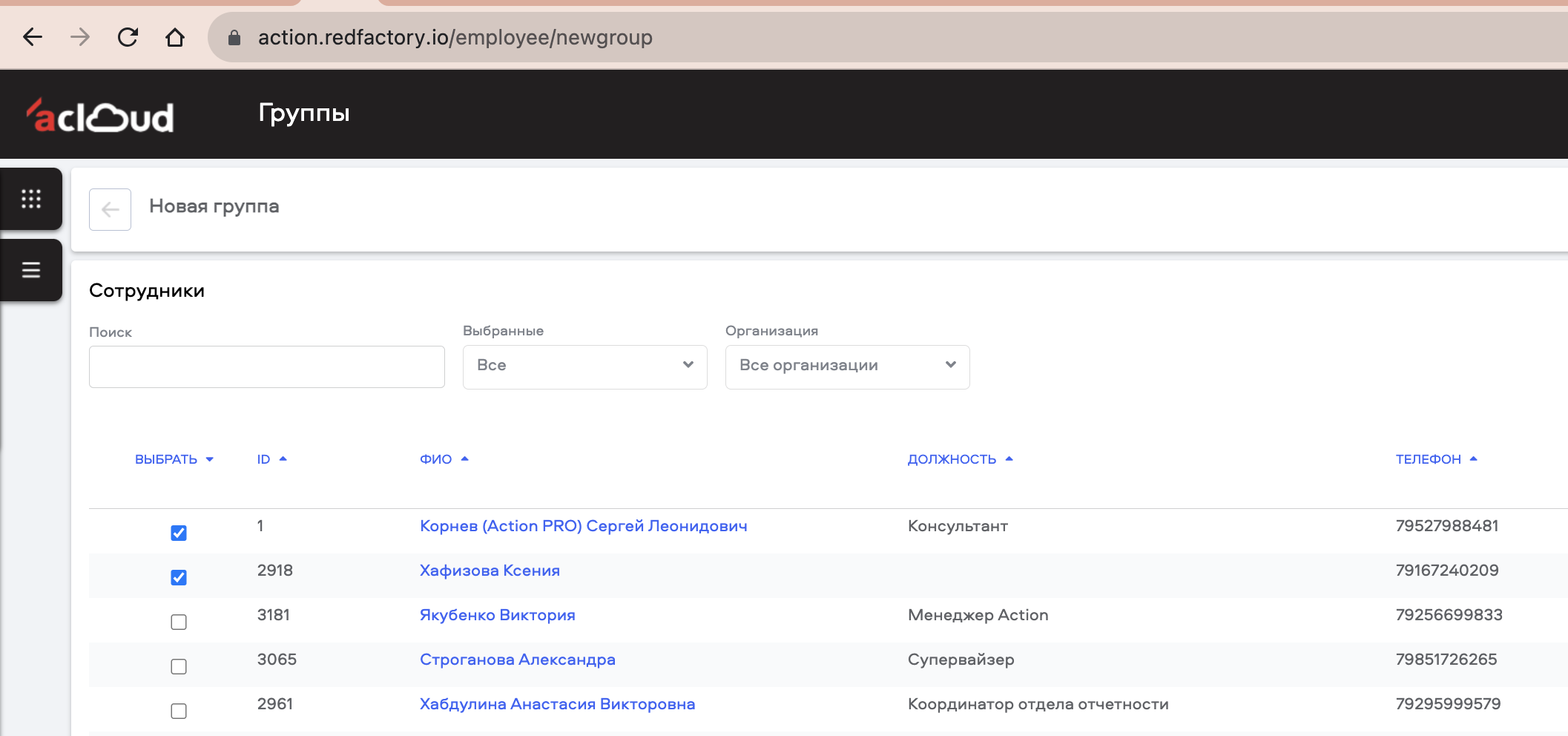Open the browser home page icon
Viewport: 1568px width, 736px height.
pyautogui.click(x=175, y=37)
